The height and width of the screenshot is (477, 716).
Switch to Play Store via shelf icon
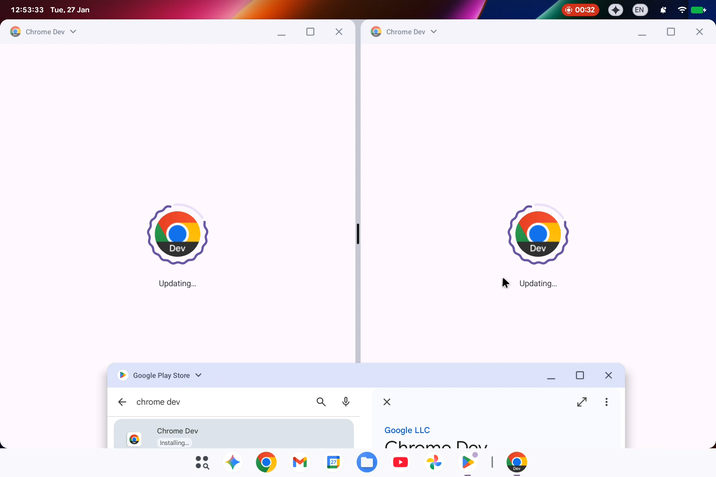tap(468, 462)
